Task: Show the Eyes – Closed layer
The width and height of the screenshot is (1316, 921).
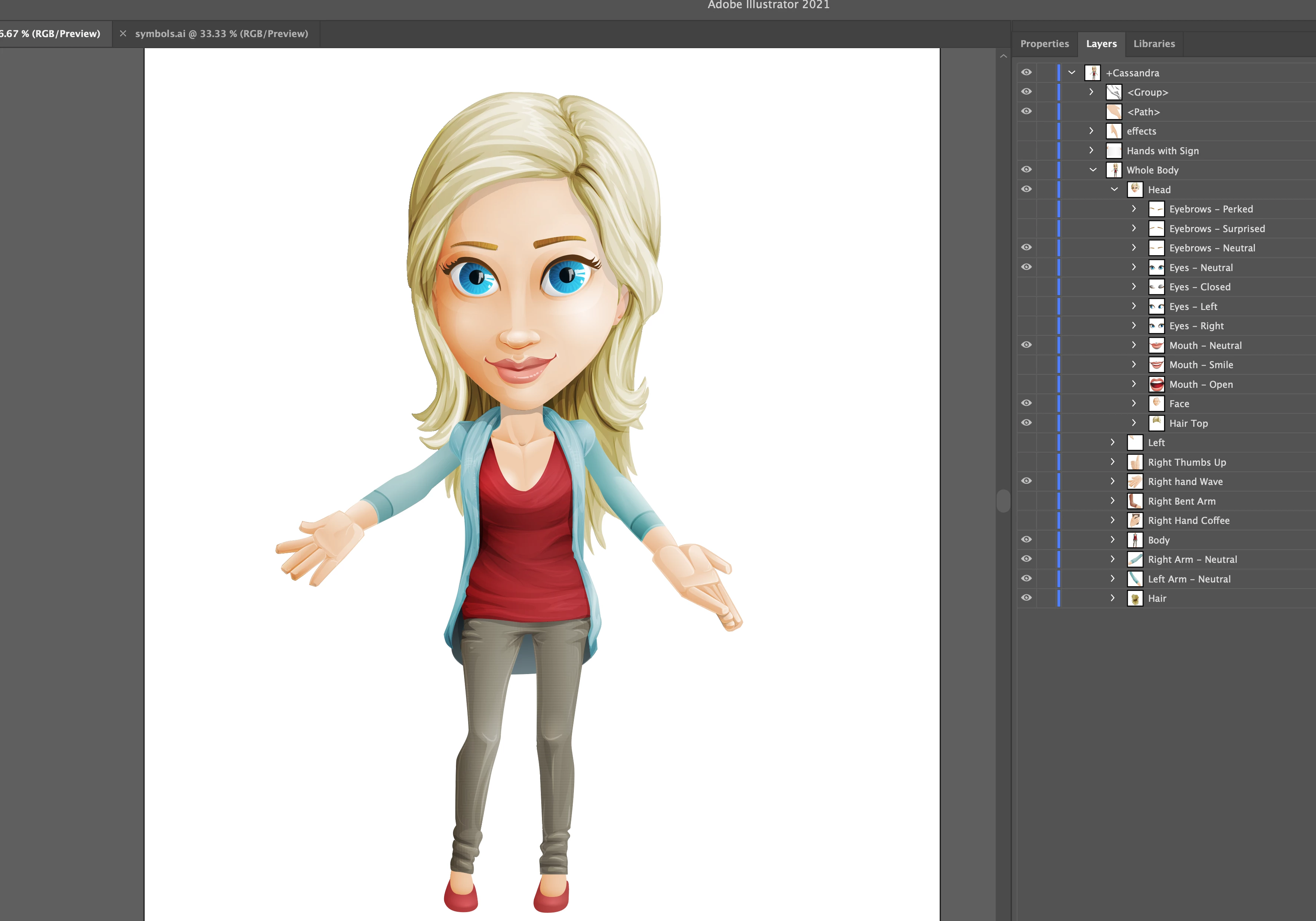Action: pos(1026,287)
